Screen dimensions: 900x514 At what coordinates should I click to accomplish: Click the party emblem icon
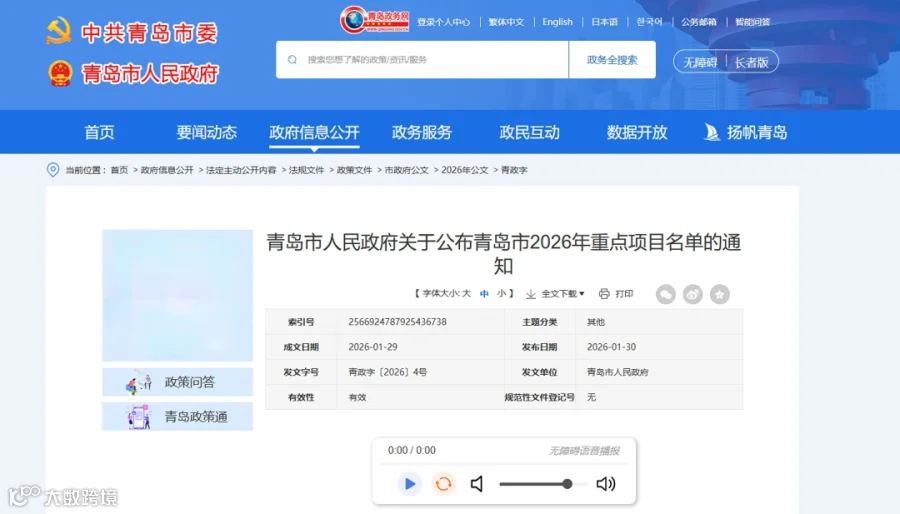(x=59, y=32)
